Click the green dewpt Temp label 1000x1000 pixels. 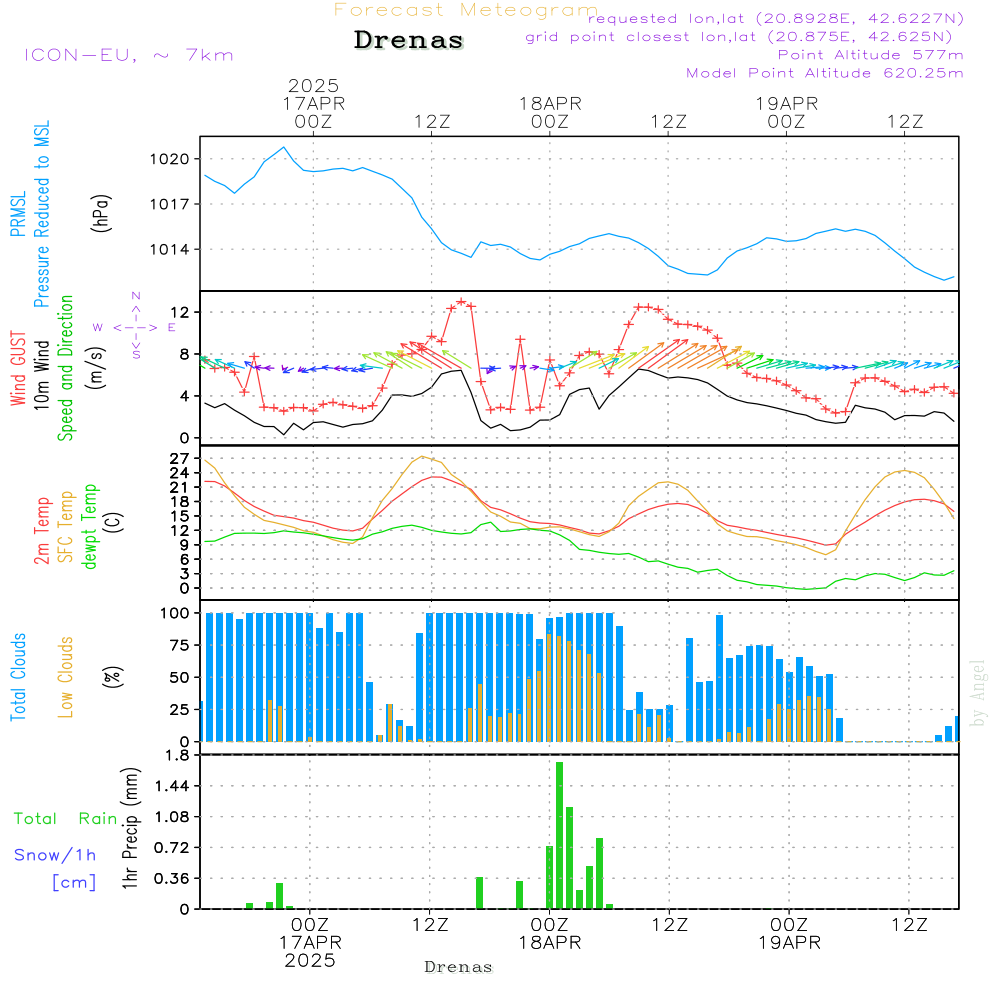[x=90, y=526]
